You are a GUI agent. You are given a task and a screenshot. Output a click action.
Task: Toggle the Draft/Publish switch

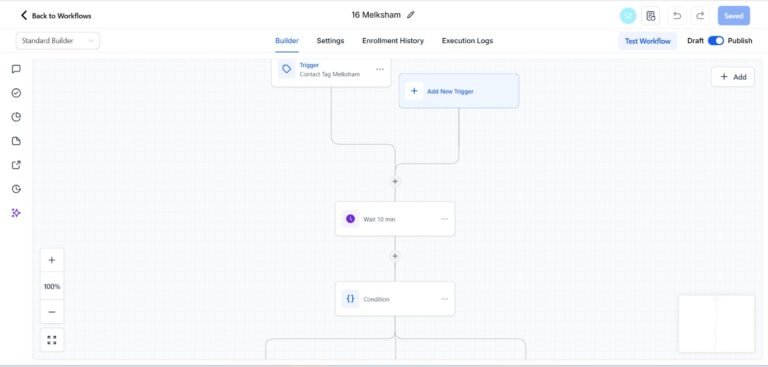click(716, 41)
